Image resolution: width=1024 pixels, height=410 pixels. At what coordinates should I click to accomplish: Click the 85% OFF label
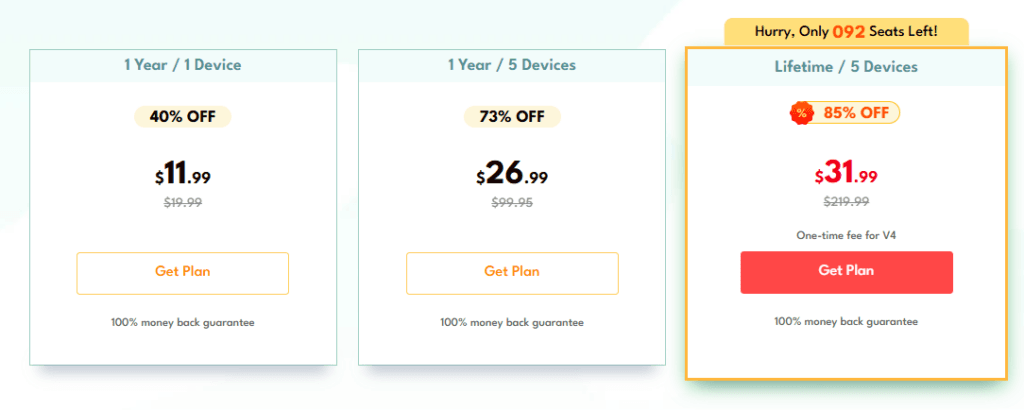[856, 113]
